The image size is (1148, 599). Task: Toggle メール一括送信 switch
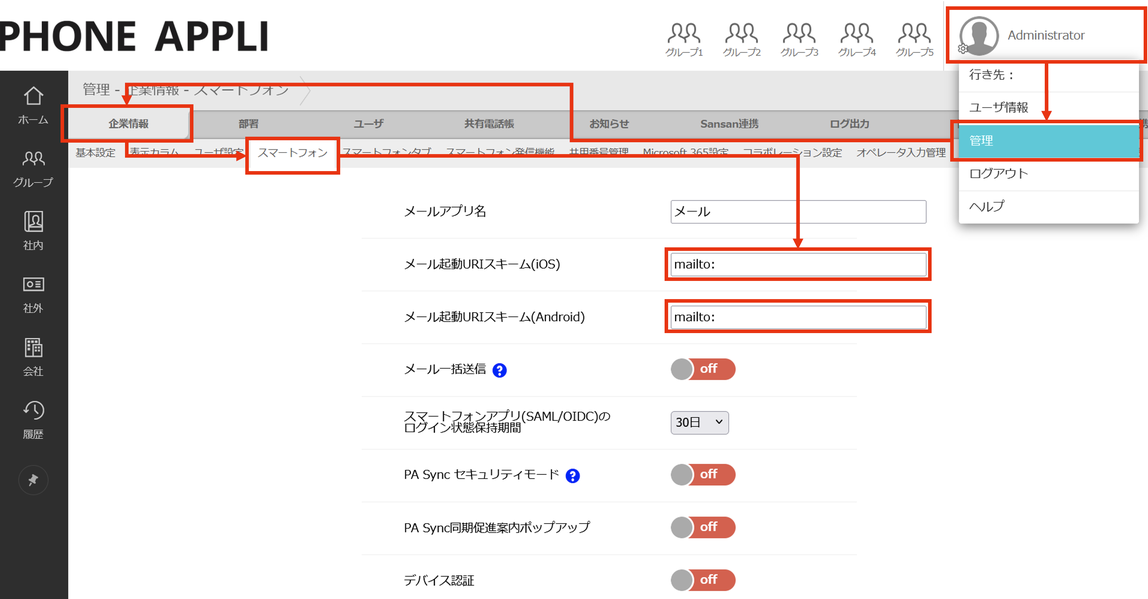tap(703, 369)
